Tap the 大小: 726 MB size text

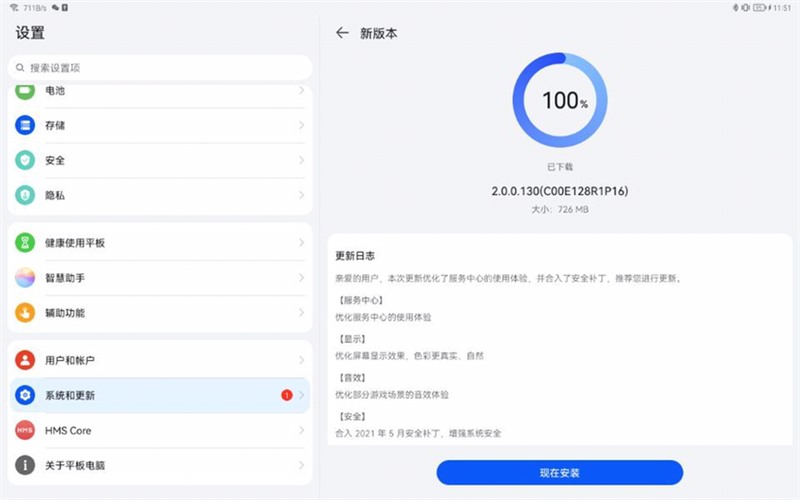tap(560, 209)
